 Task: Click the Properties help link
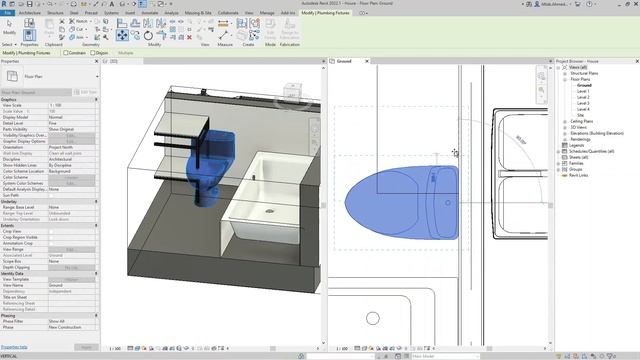coord(14,347)
